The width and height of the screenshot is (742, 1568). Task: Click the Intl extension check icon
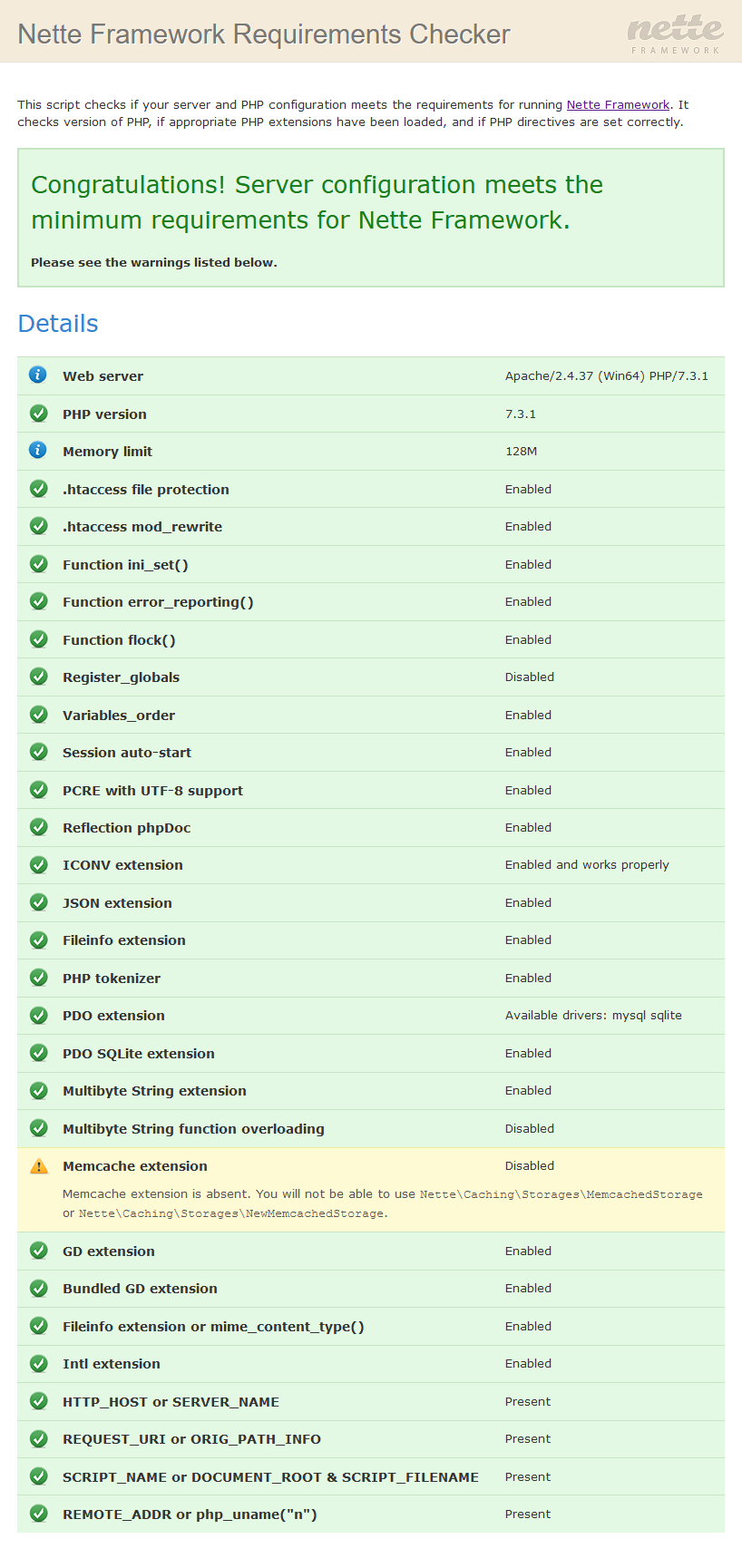38,1363
